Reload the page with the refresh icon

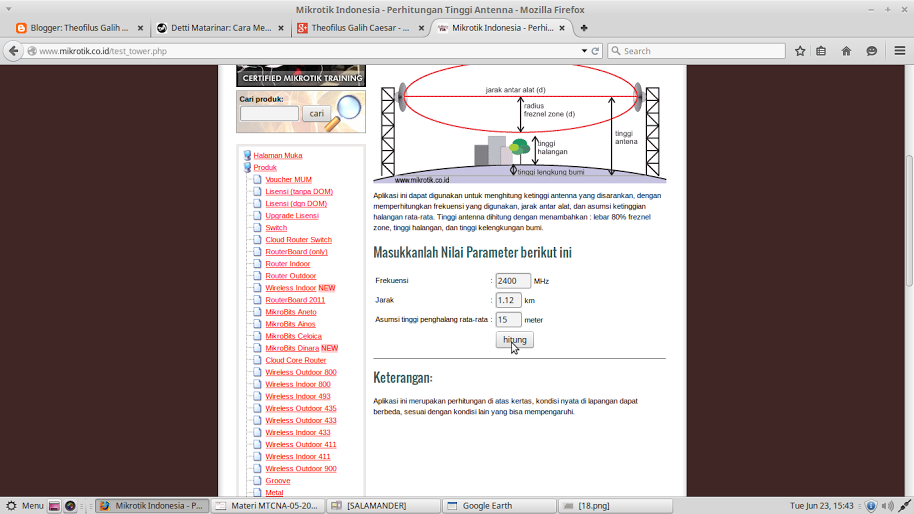[x=595, y=51]
